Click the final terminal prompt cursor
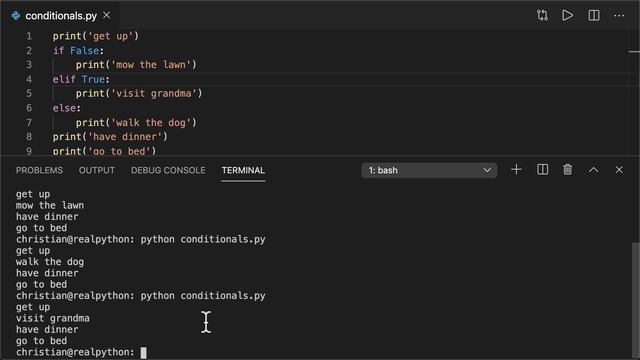 [x=143, y=352]
